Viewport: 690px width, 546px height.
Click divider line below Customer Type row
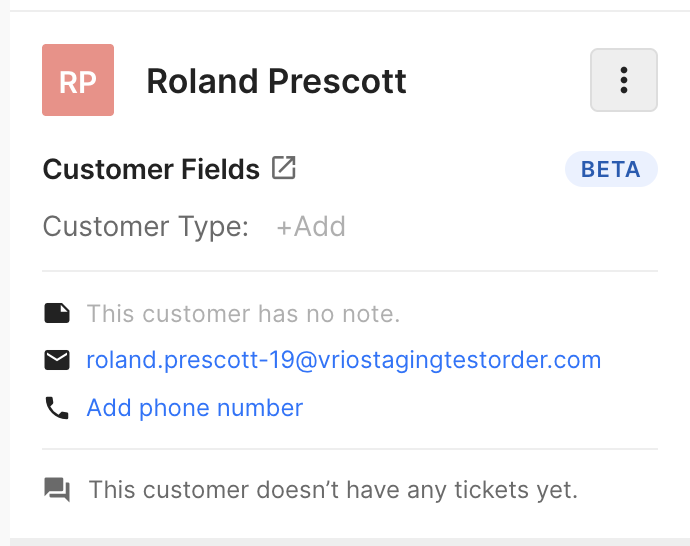coord(350,271)
